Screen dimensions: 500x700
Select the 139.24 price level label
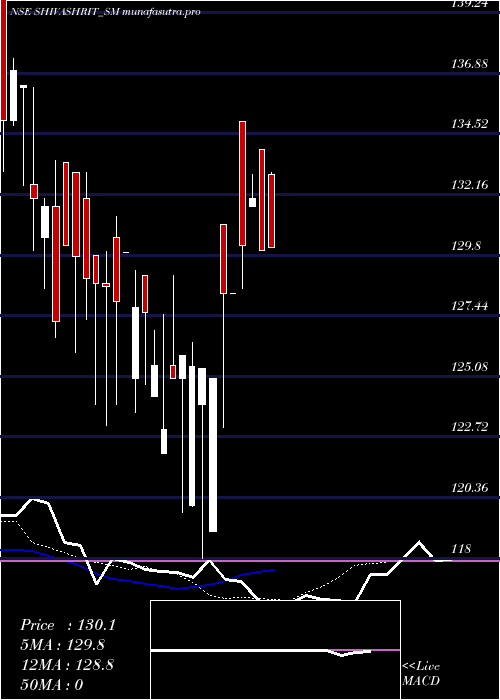469,4
